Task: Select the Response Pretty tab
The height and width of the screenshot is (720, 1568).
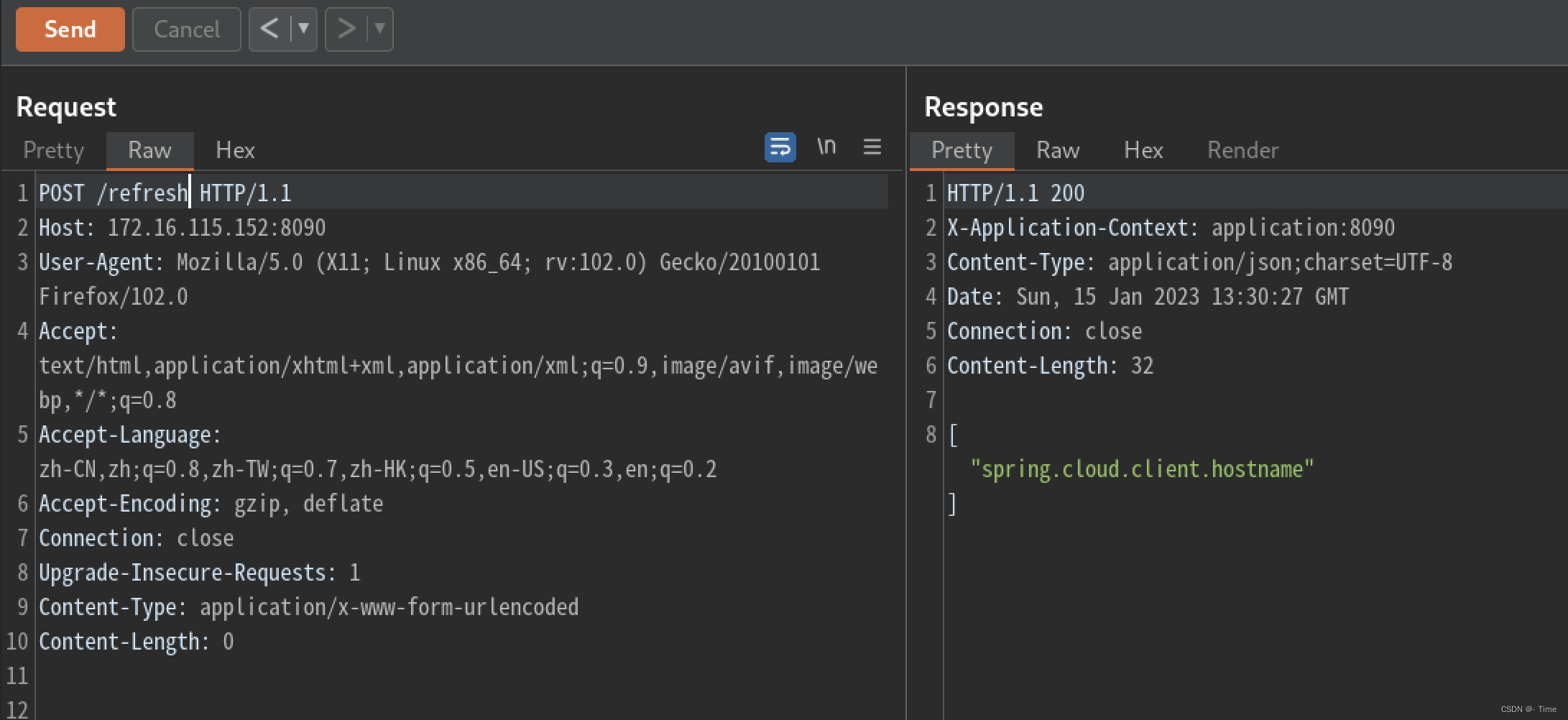Action: [961, 150]
